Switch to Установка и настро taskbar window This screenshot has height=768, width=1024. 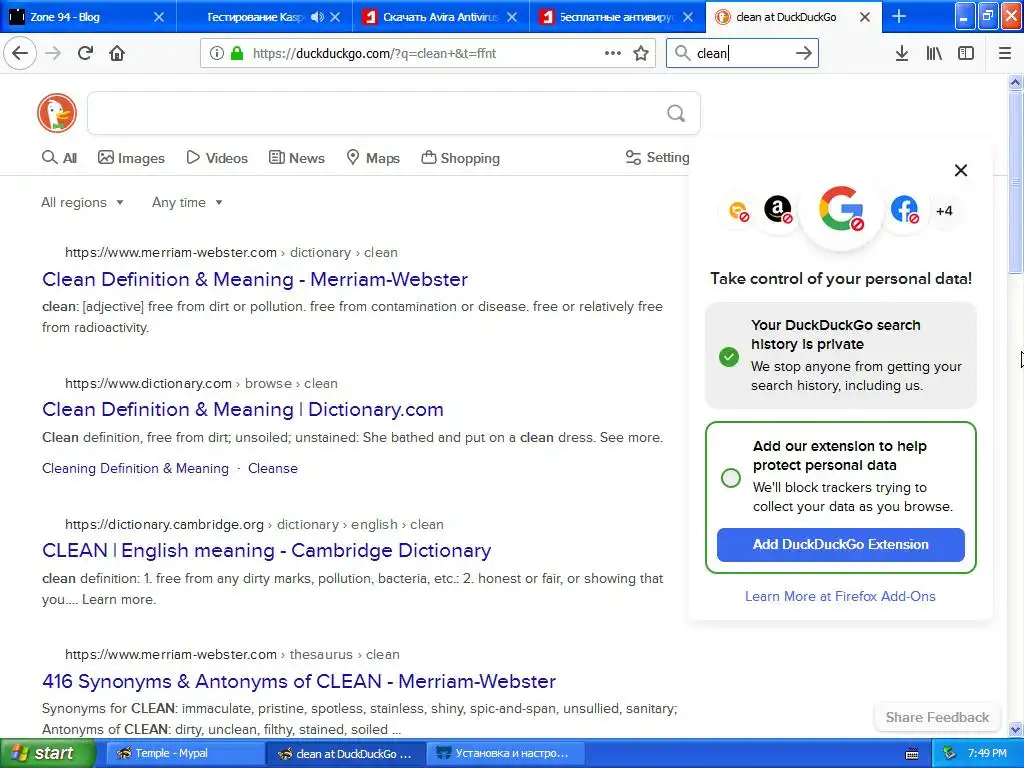coord(505,754)
